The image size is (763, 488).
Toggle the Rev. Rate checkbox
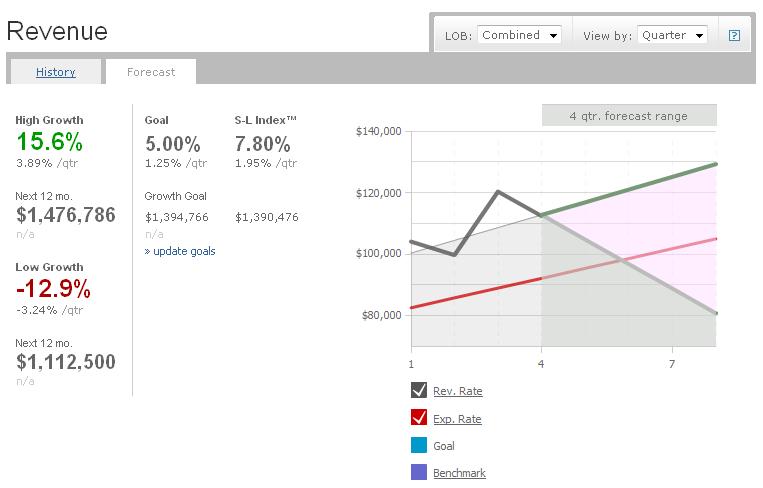click(419, 391)
